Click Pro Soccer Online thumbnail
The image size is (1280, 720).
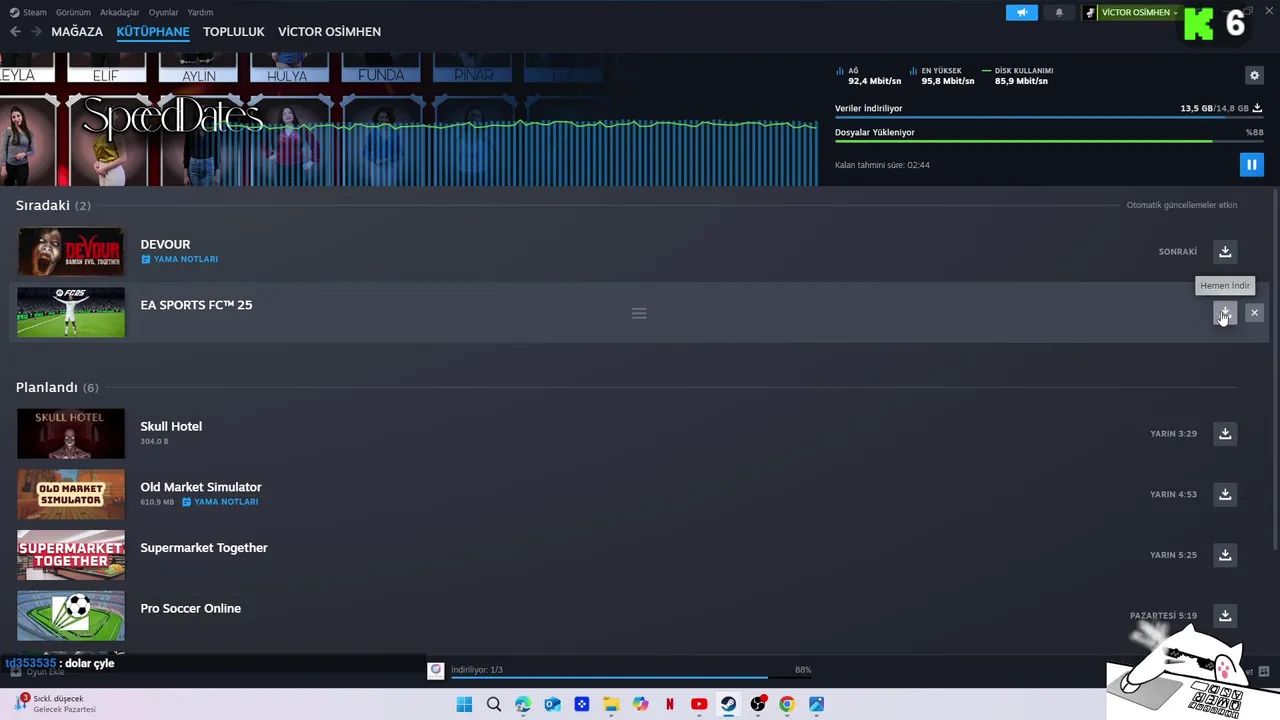click(71, 615)
